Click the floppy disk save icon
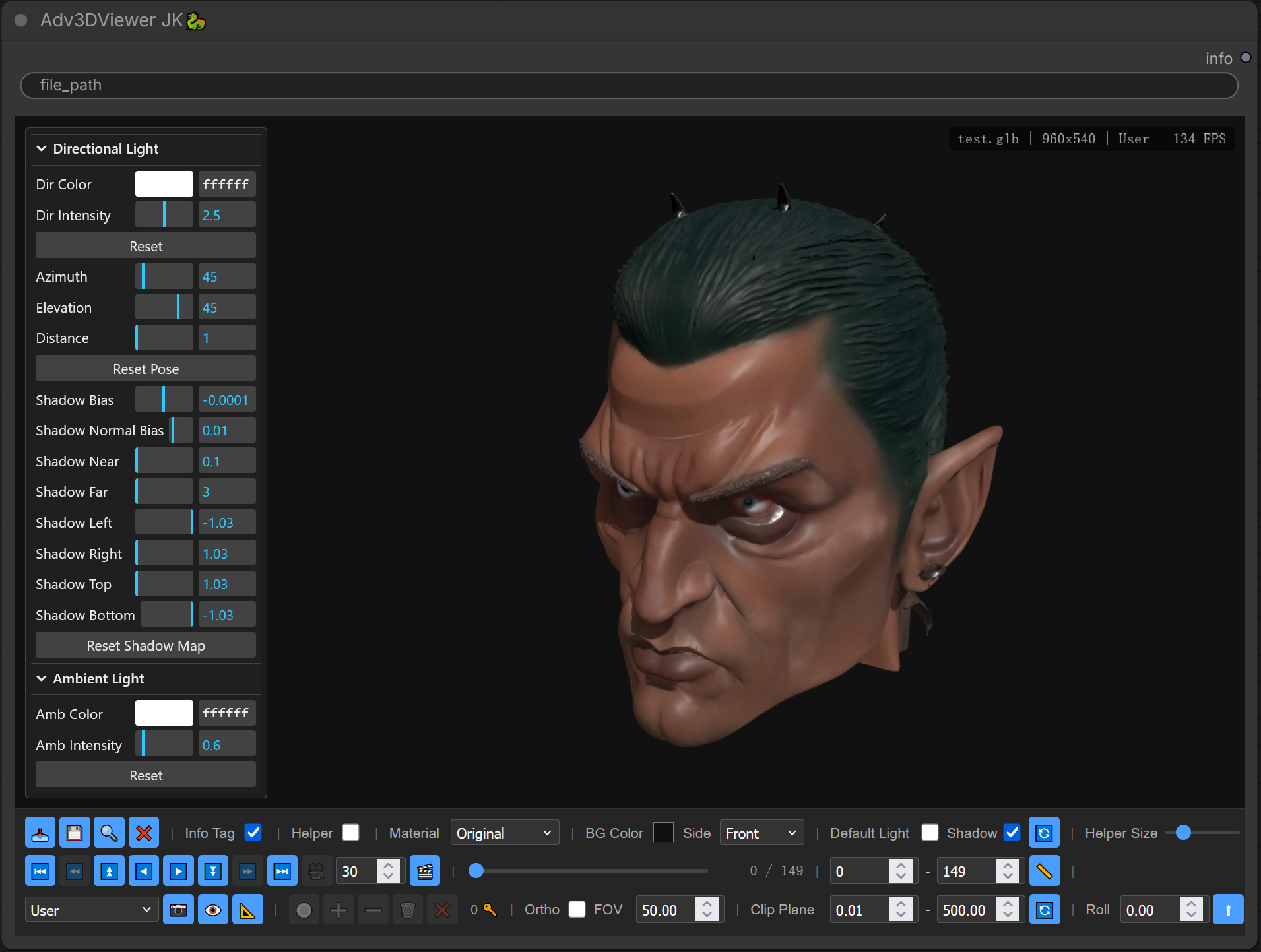1261x952 pixels. point(75,833)
